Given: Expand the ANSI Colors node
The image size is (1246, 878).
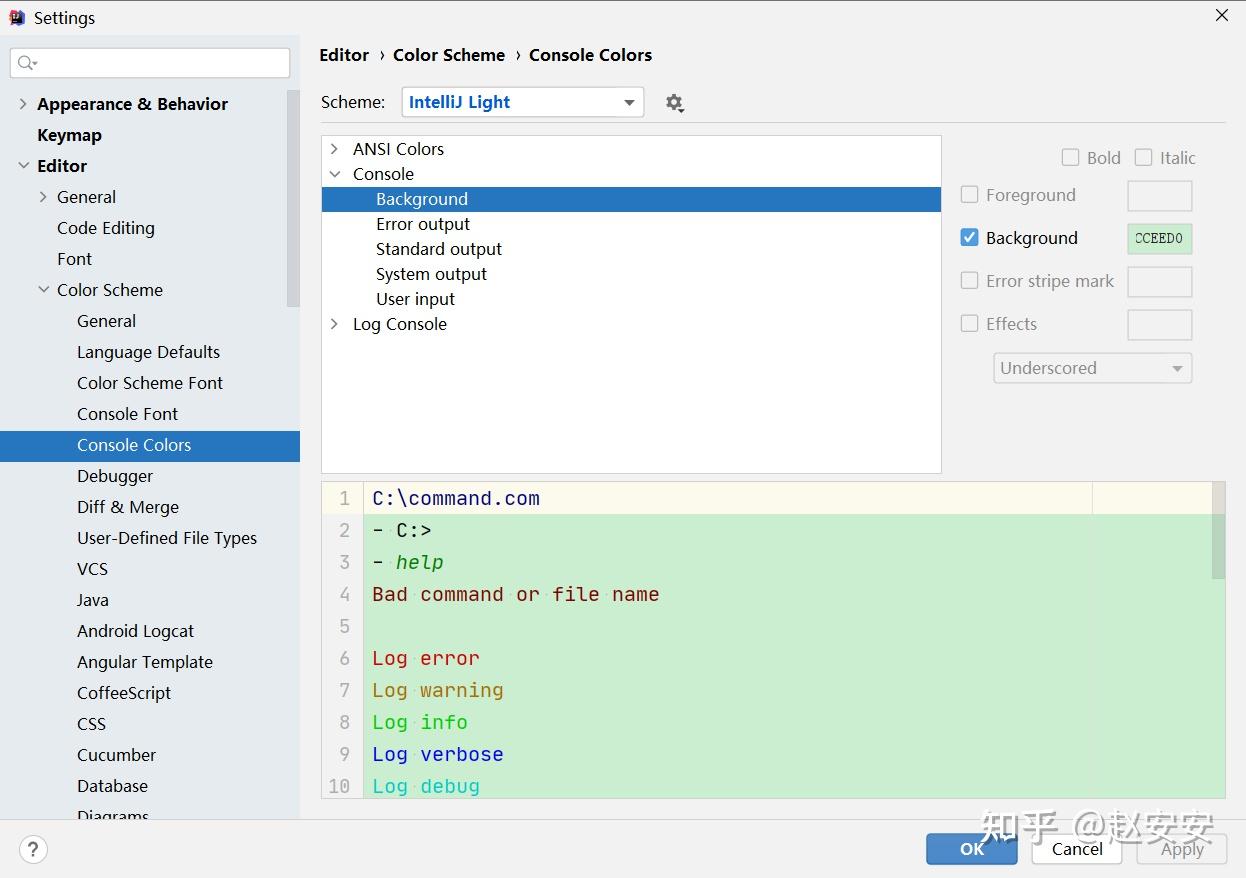Looking at the screenshot, I should coord(334,149).
